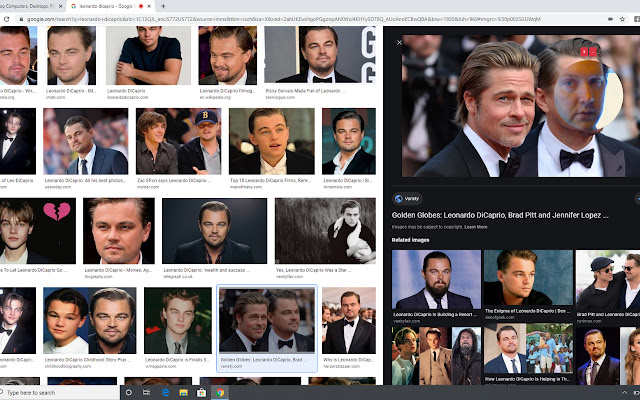Open Microsoft Store from the taskbar

coord(201,393)
